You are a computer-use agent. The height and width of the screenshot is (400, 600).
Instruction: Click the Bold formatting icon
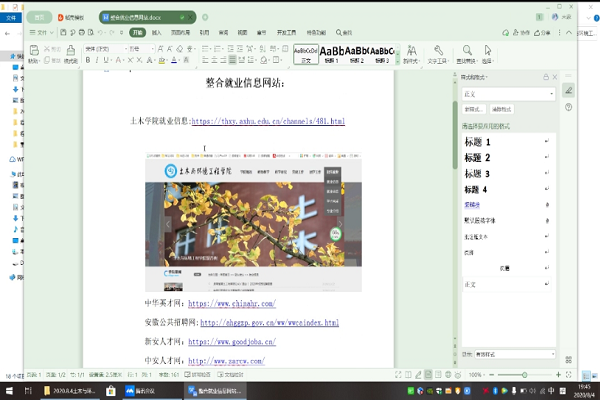[x=88, y=60]
